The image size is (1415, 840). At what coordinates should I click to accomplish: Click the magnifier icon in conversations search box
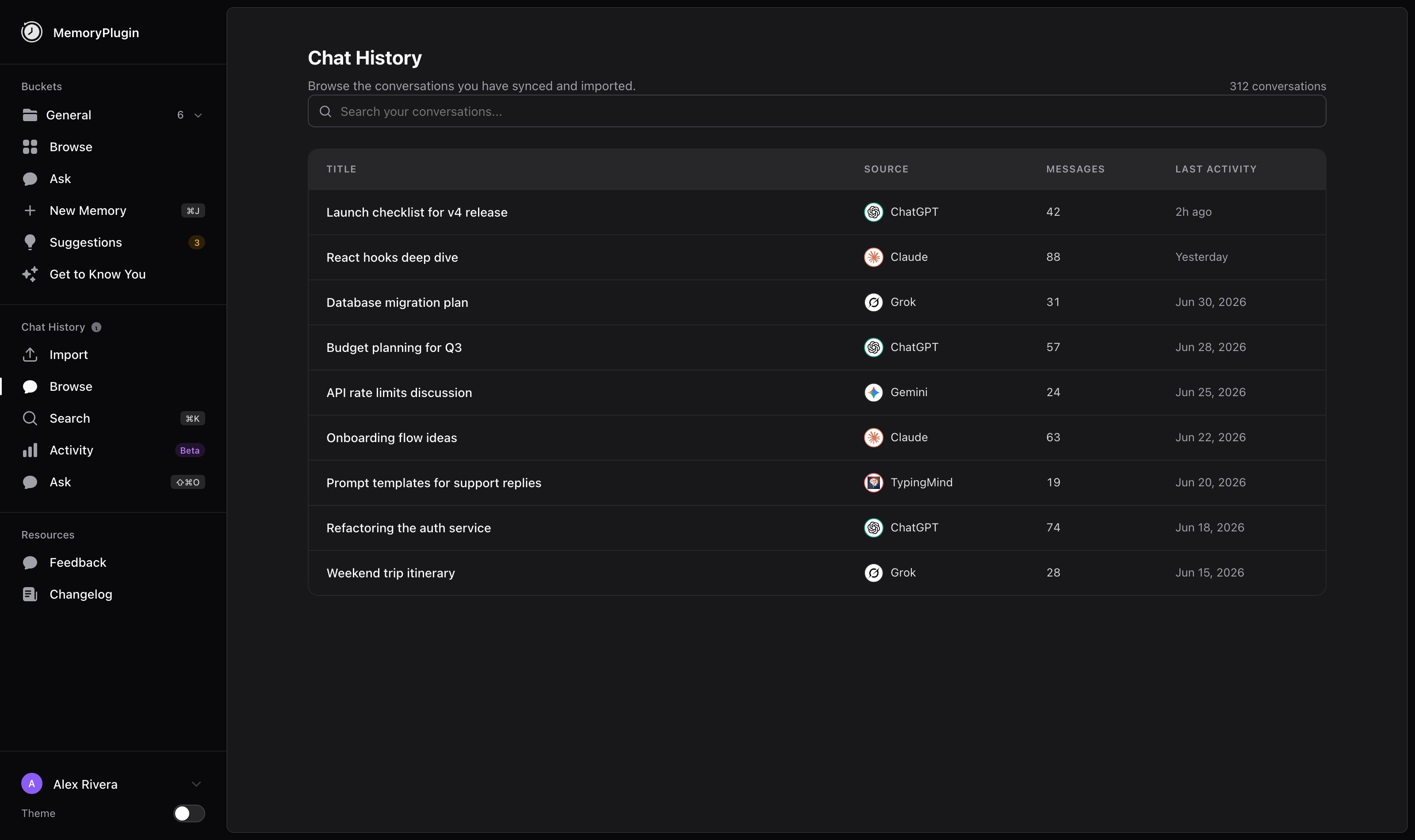[325, 111]
